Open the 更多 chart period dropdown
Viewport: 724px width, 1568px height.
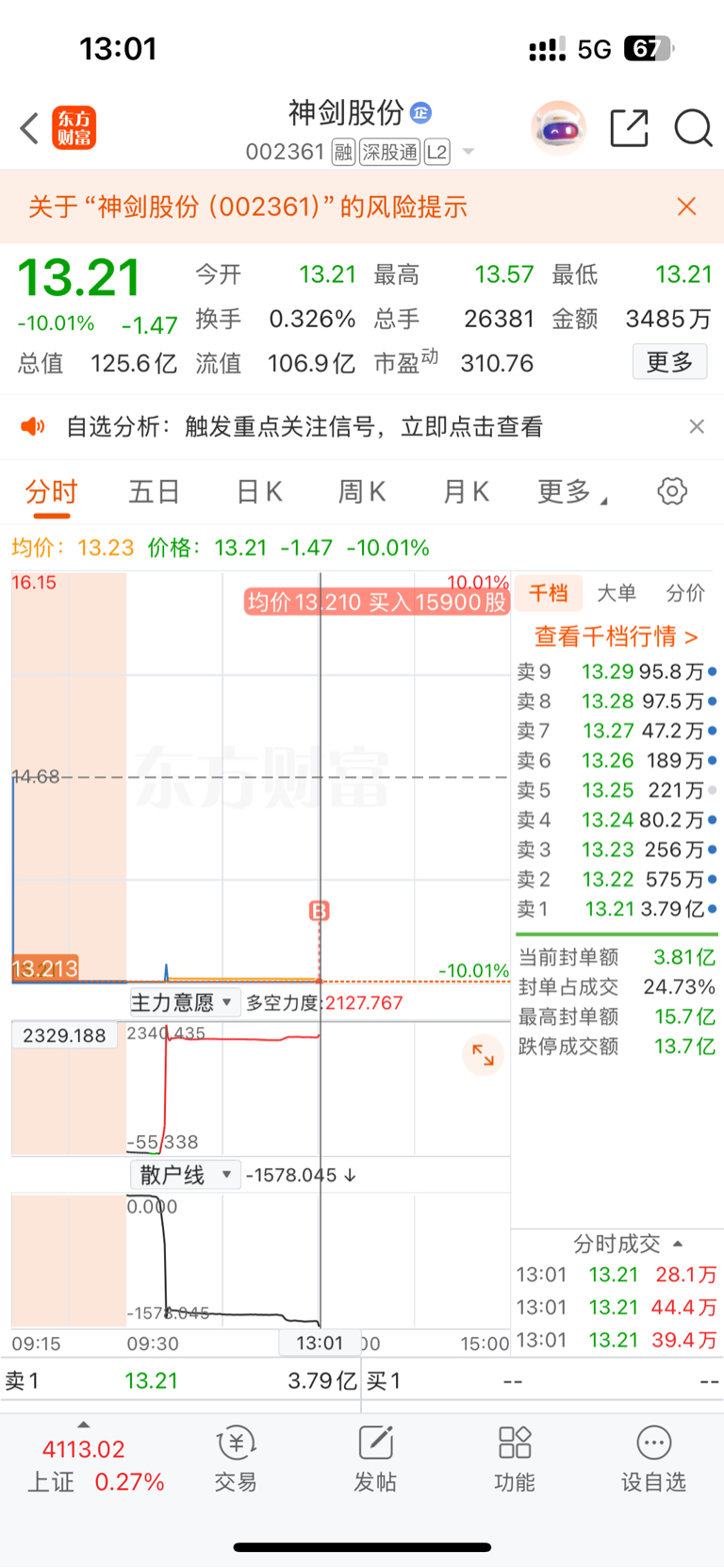571,491
